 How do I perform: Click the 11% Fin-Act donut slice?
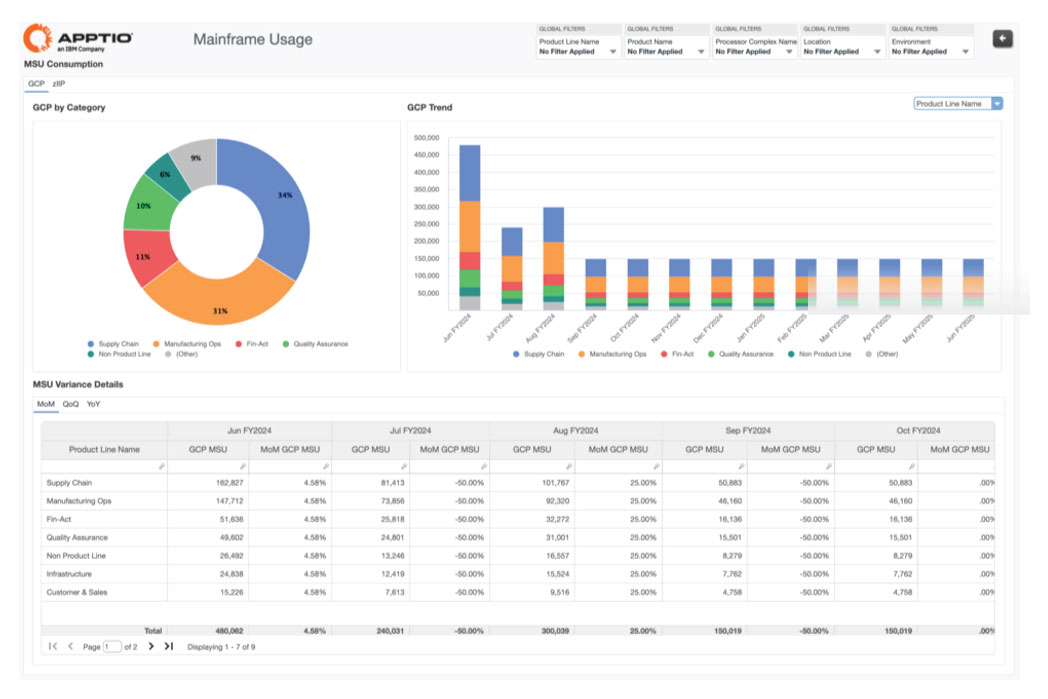(147, 256)
